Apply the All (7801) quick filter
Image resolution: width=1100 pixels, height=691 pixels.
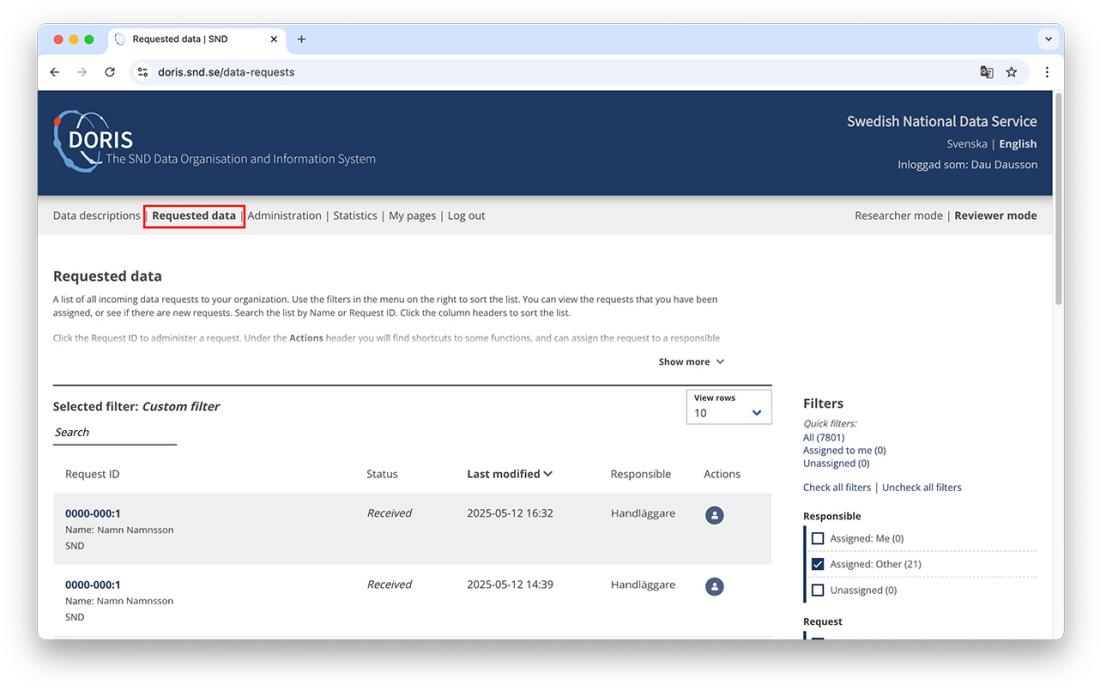tap(824, 437)
